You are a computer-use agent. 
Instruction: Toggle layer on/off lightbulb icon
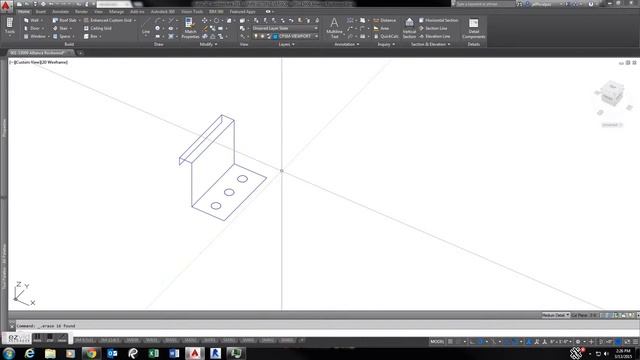point(256,36)
